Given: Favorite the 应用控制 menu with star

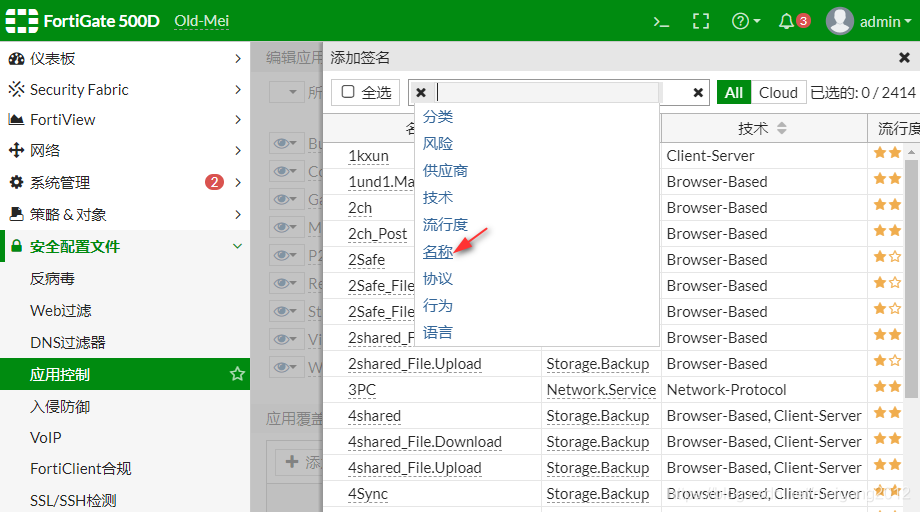Looking at the screenshot, I should tap(237, 374).
